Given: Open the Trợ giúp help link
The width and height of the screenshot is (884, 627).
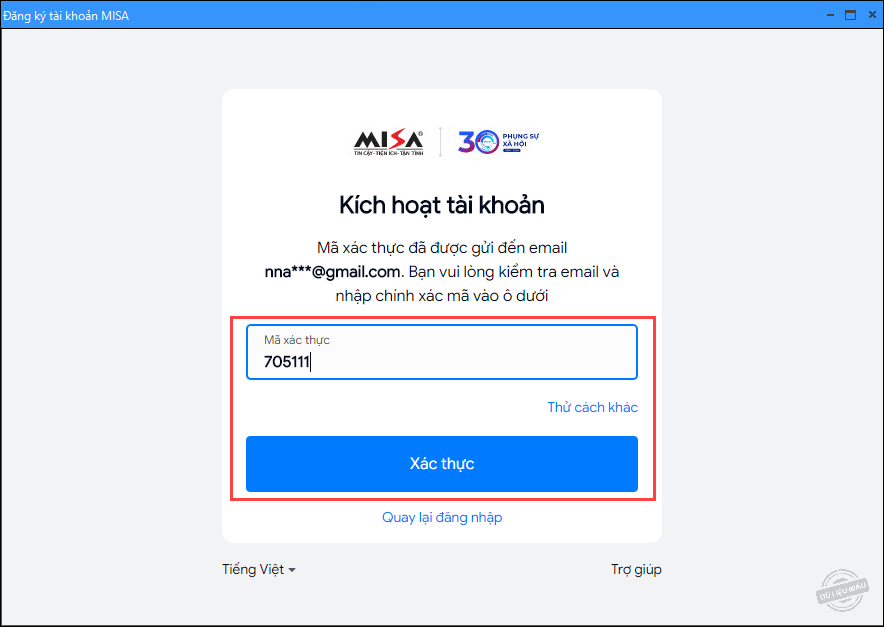Looking at the screenshot, I should tap(636, 569).
